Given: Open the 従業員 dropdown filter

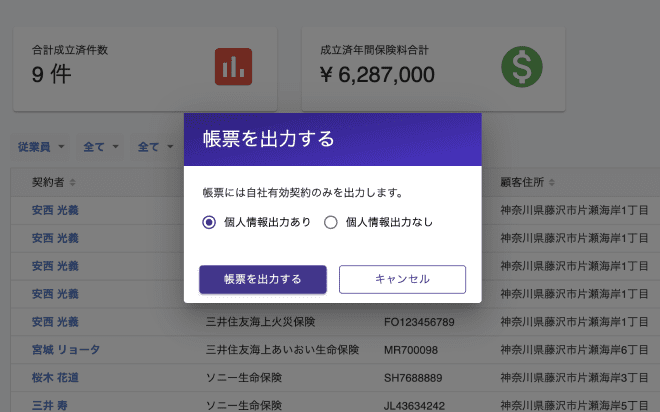Looking at the screenshot, I should (40, 147).
